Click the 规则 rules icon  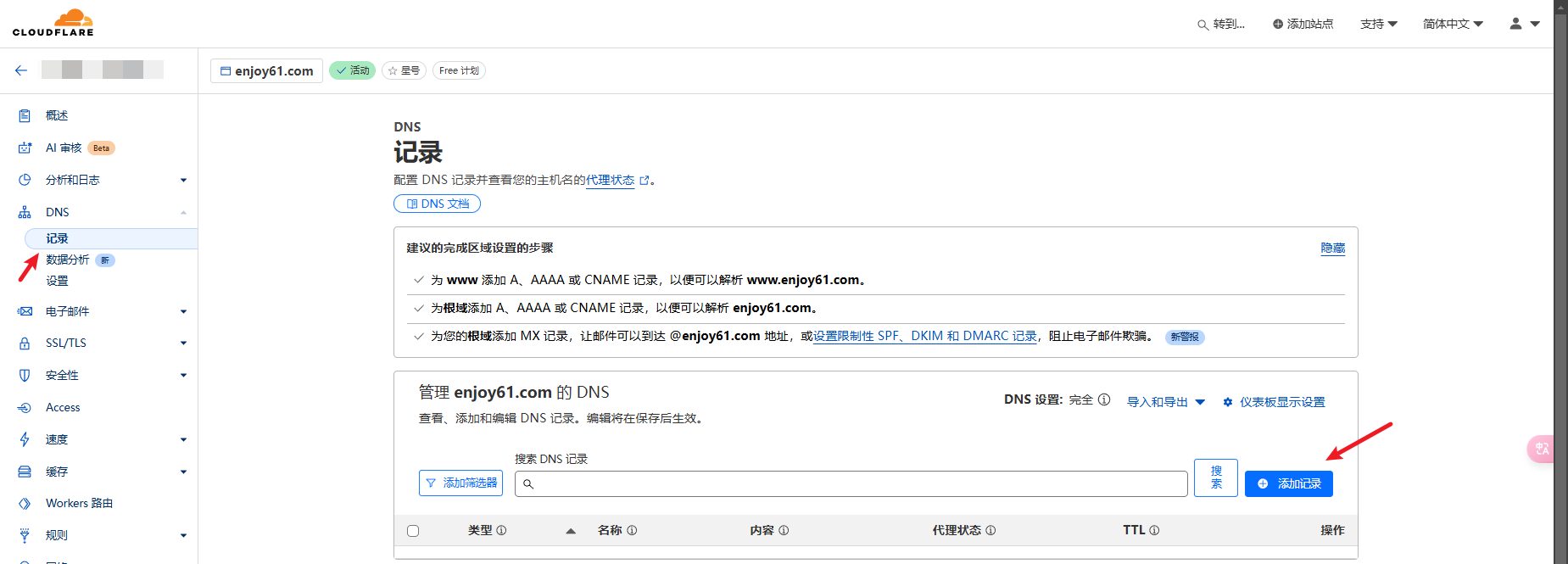[x=25, y=535]
